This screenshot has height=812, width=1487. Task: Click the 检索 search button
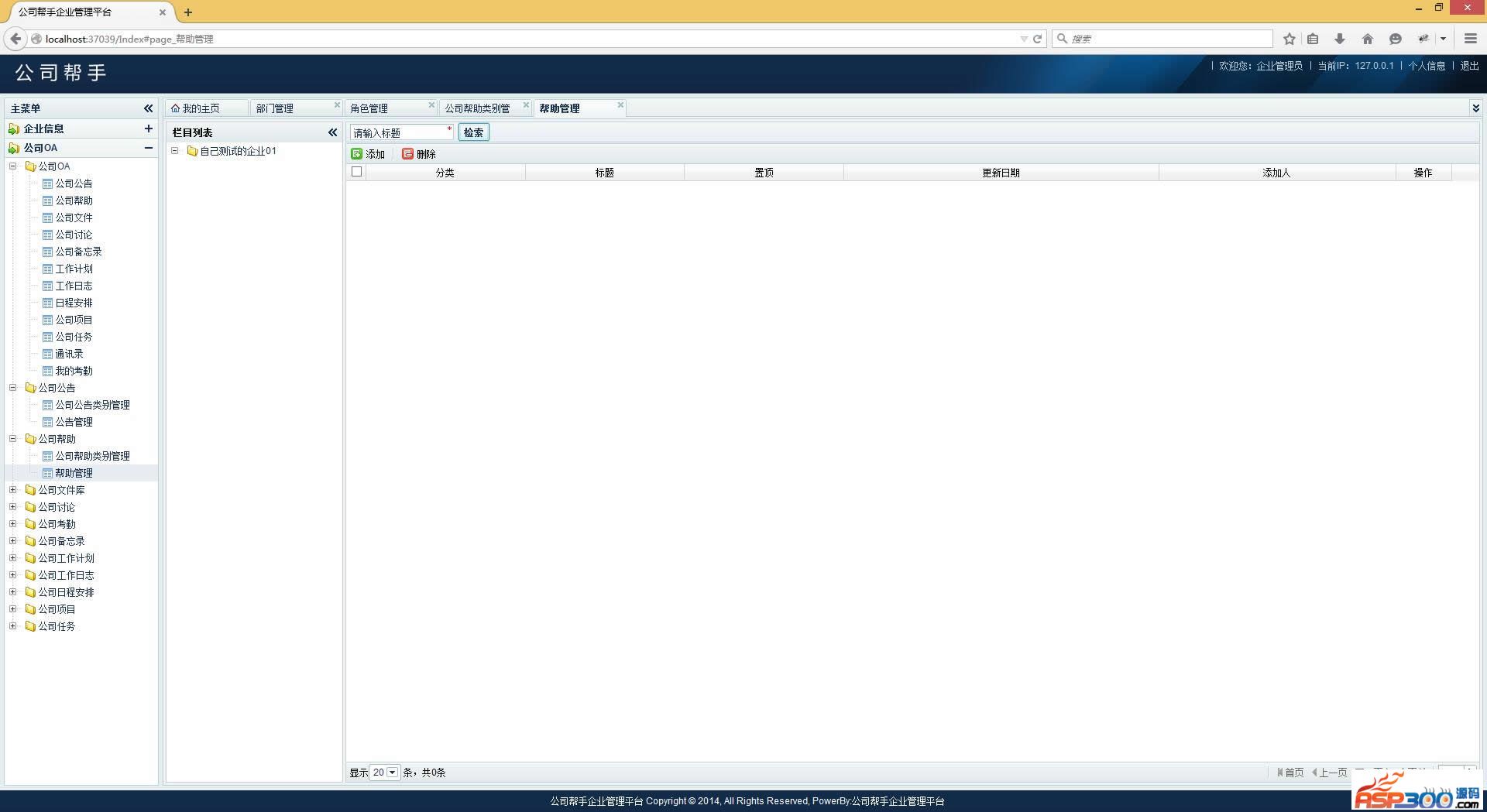coord(473,132)
